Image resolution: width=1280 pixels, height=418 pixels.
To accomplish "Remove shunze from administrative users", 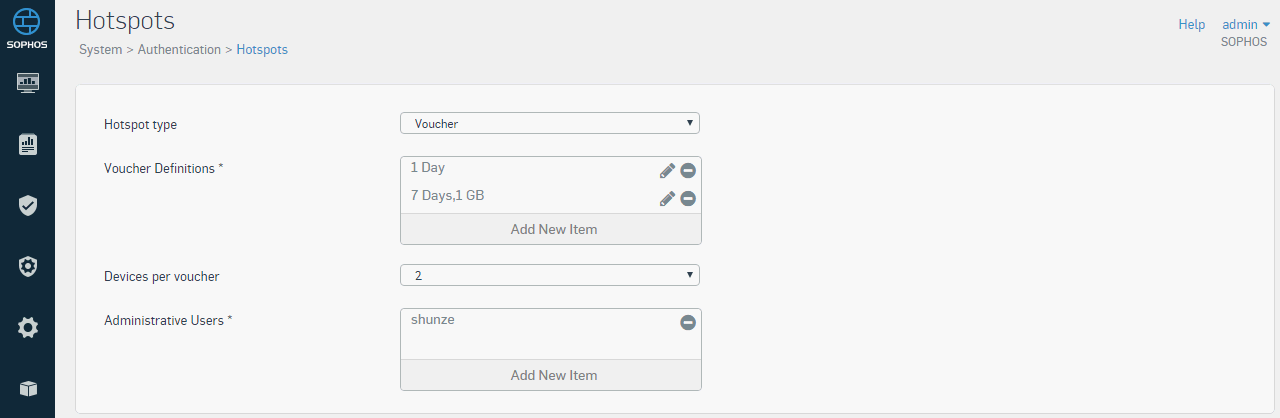I will pyautogui.click(x=688, y=322).
